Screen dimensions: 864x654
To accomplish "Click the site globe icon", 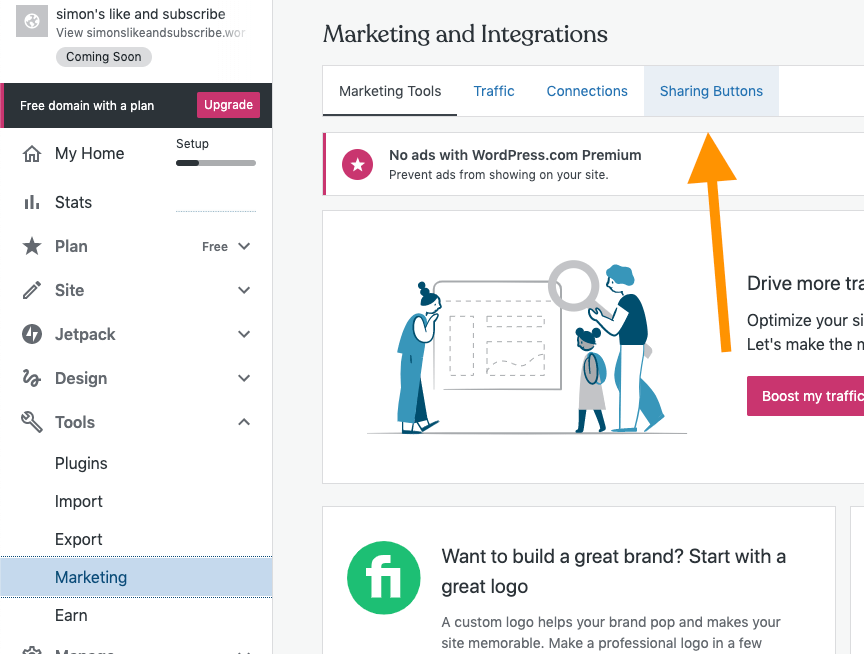I will click(x=33, y=22).
